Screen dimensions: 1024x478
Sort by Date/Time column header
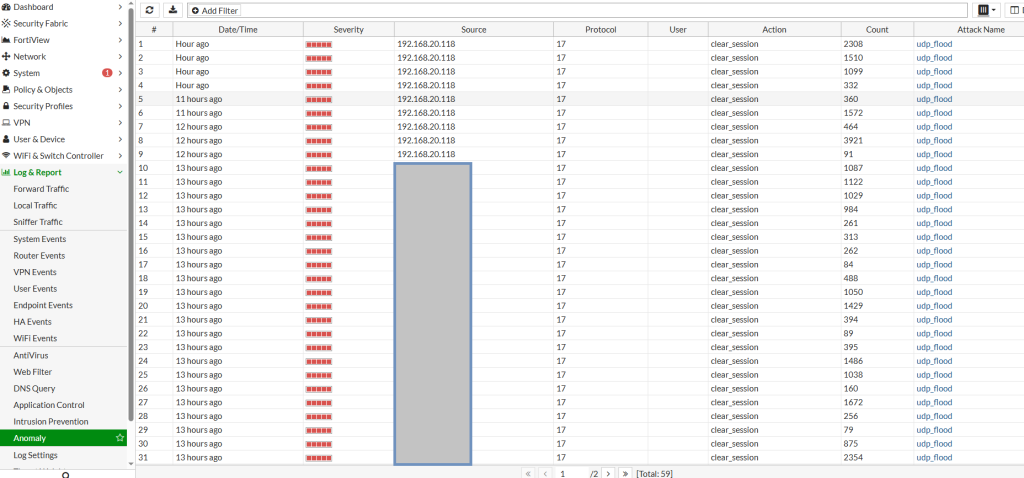238,29
